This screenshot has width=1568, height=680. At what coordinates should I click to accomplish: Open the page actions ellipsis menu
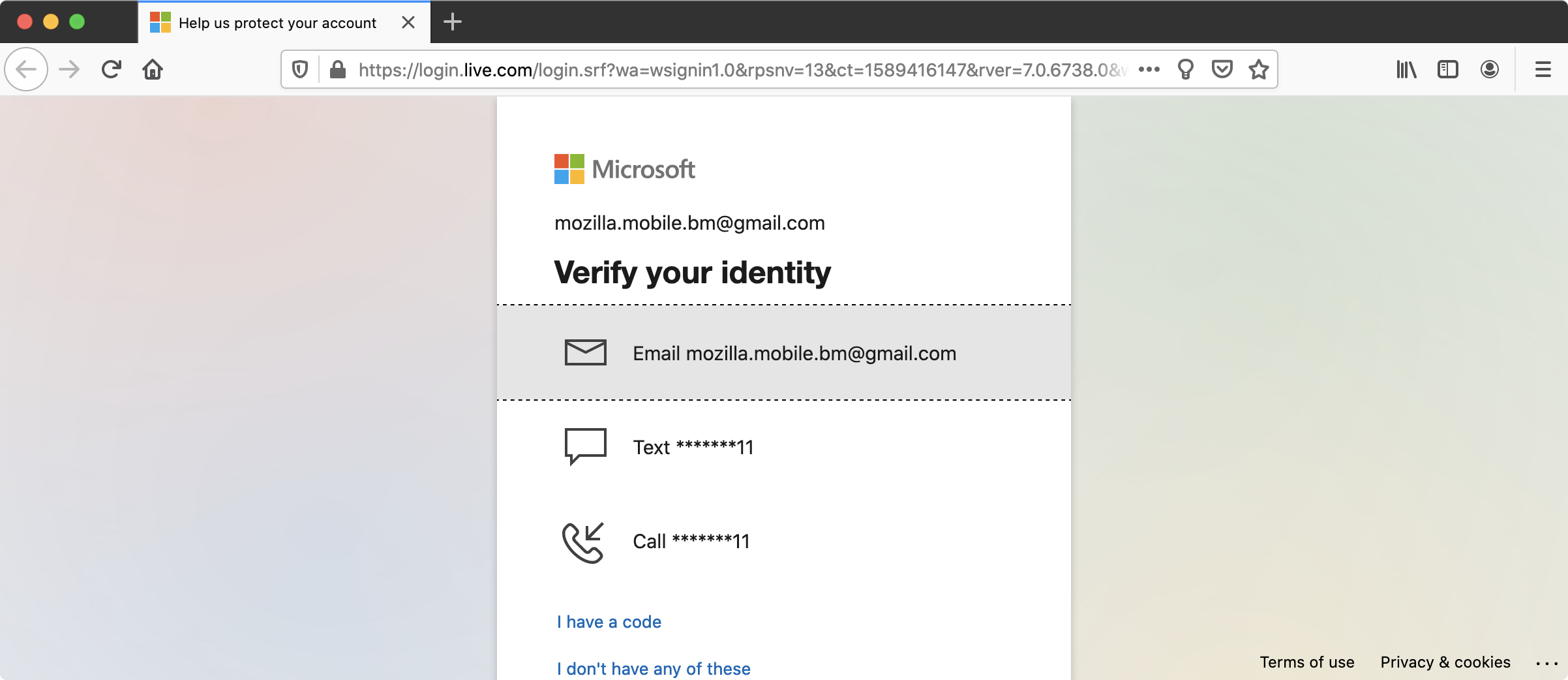coord(1150,69)
